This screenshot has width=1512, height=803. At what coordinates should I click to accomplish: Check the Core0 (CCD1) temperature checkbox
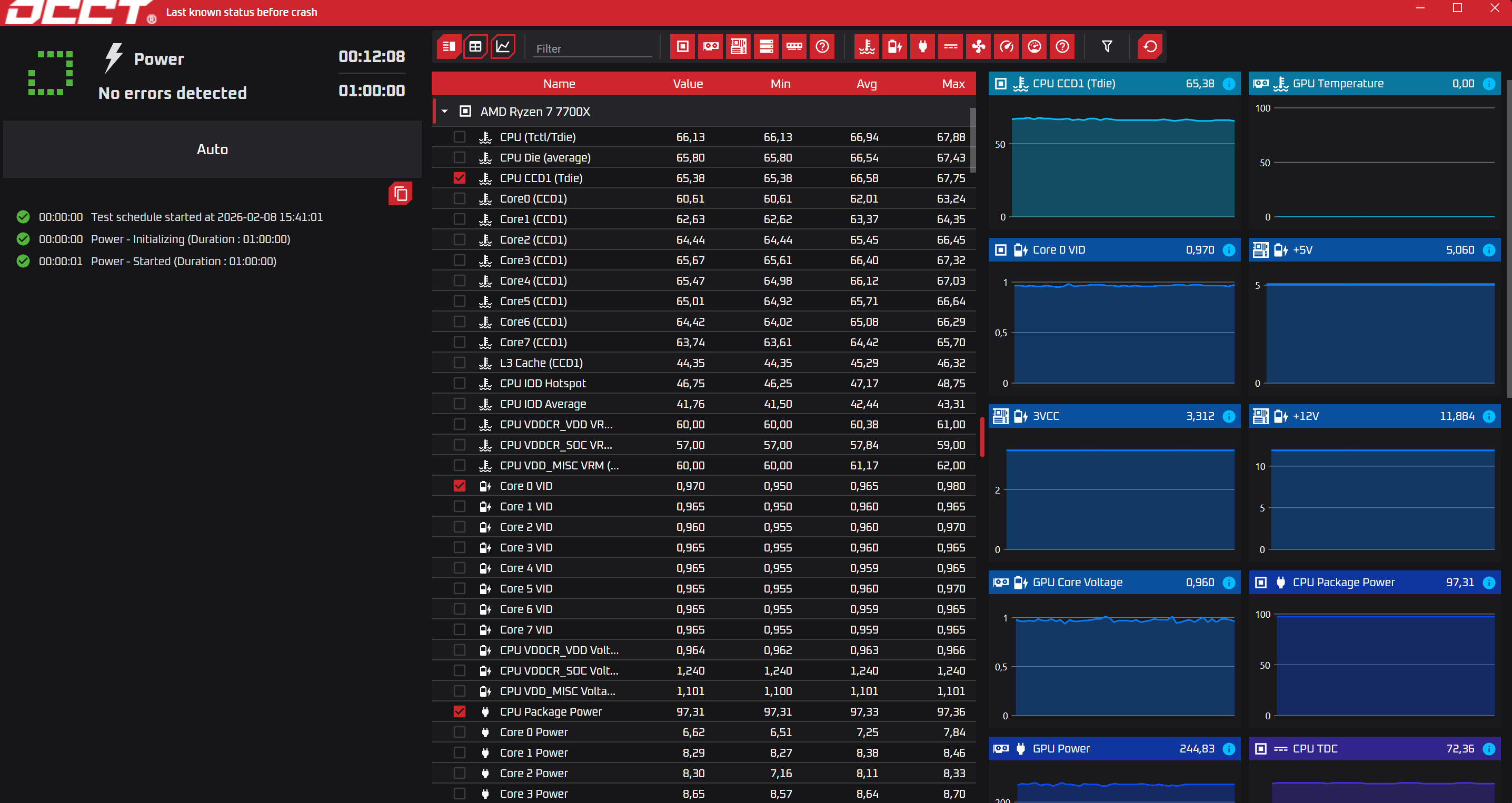click(460, 198)
